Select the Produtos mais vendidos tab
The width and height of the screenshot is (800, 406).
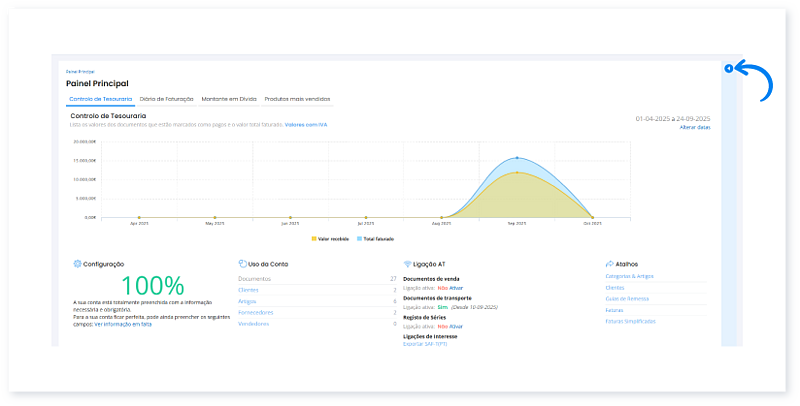coord(297,99)
